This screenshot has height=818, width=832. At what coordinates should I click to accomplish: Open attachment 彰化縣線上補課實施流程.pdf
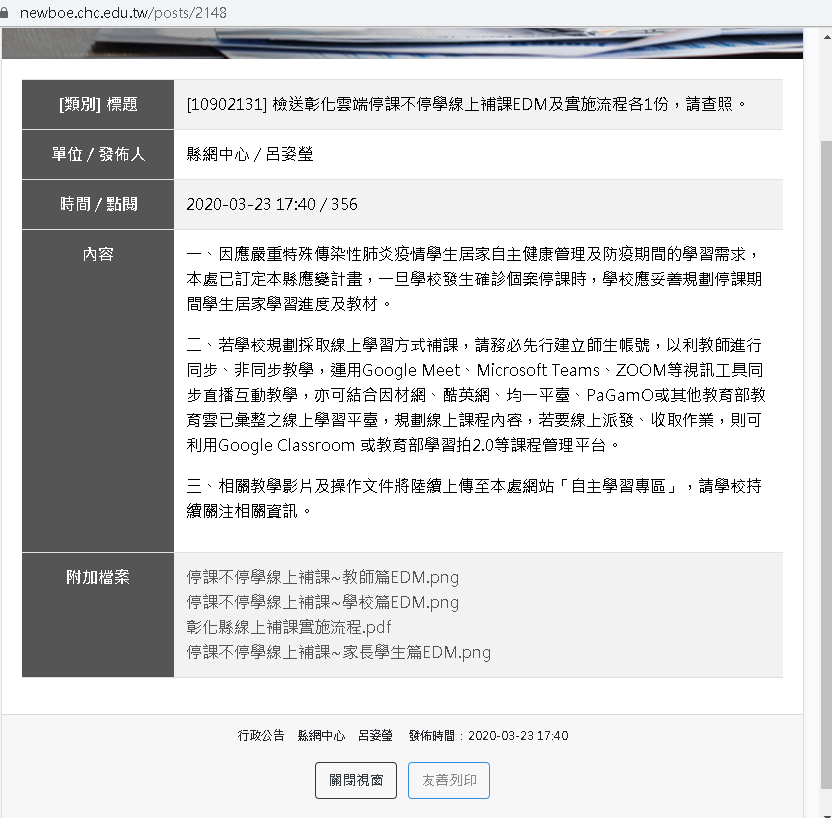(289, 627)
